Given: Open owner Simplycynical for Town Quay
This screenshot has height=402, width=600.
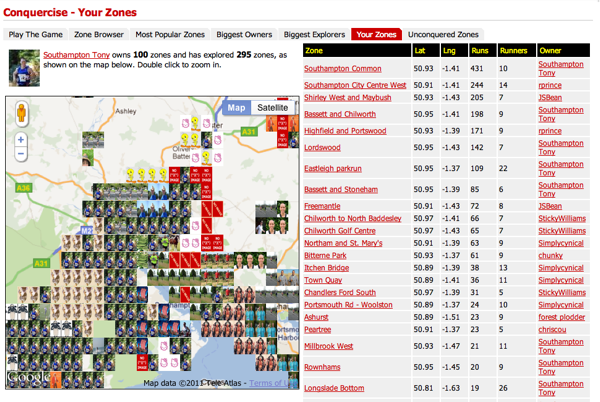Looking at the screenshot, I should click(x=561, y=280).
